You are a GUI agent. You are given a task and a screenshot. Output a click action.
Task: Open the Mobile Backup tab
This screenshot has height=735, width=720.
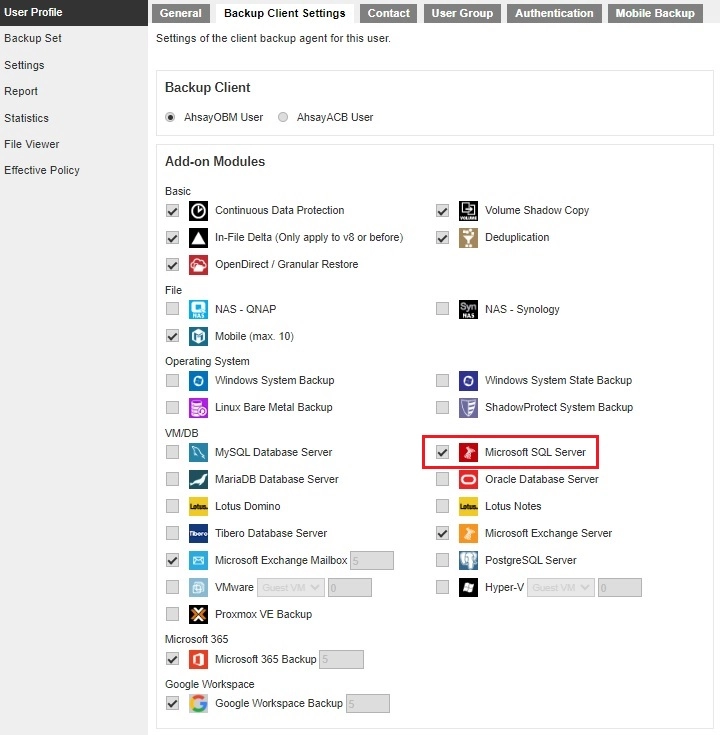[x=654, y=13]
